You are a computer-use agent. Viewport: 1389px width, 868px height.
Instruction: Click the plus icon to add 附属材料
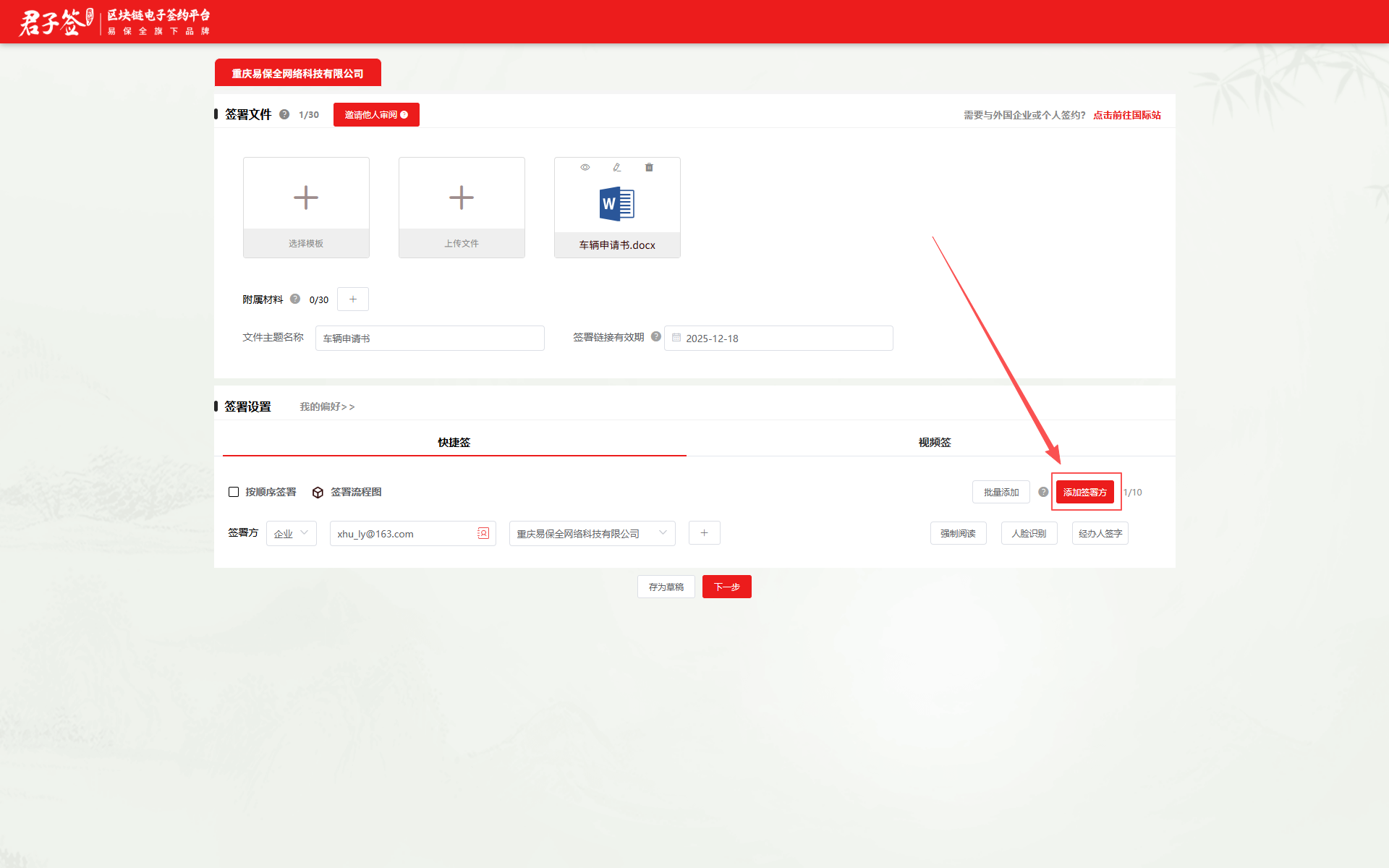(353, 299)
